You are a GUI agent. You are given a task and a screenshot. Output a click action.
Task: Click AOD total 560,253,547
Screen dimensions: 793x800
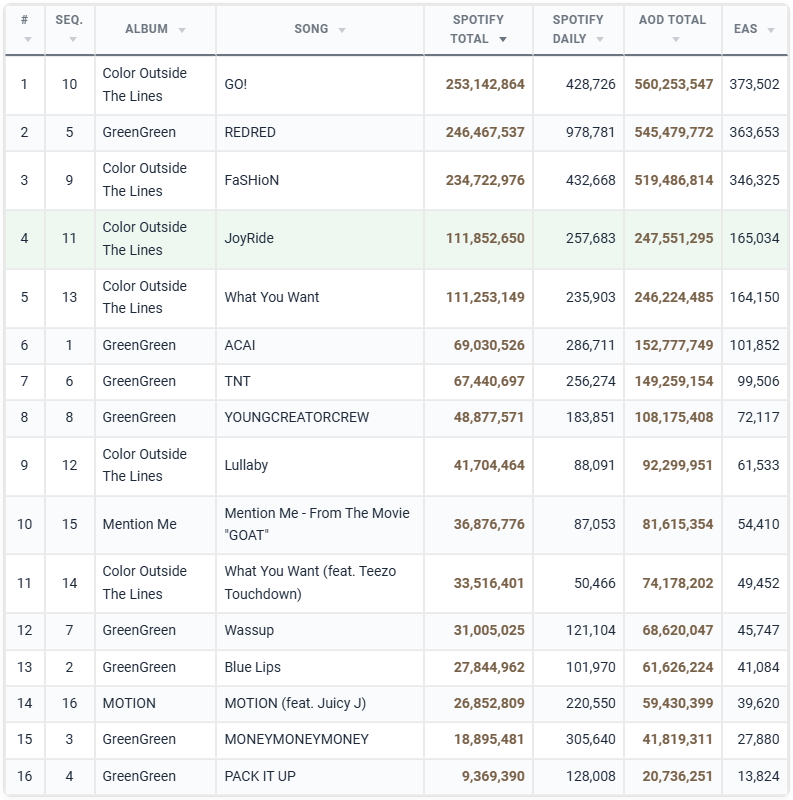[x=674, y=84]
